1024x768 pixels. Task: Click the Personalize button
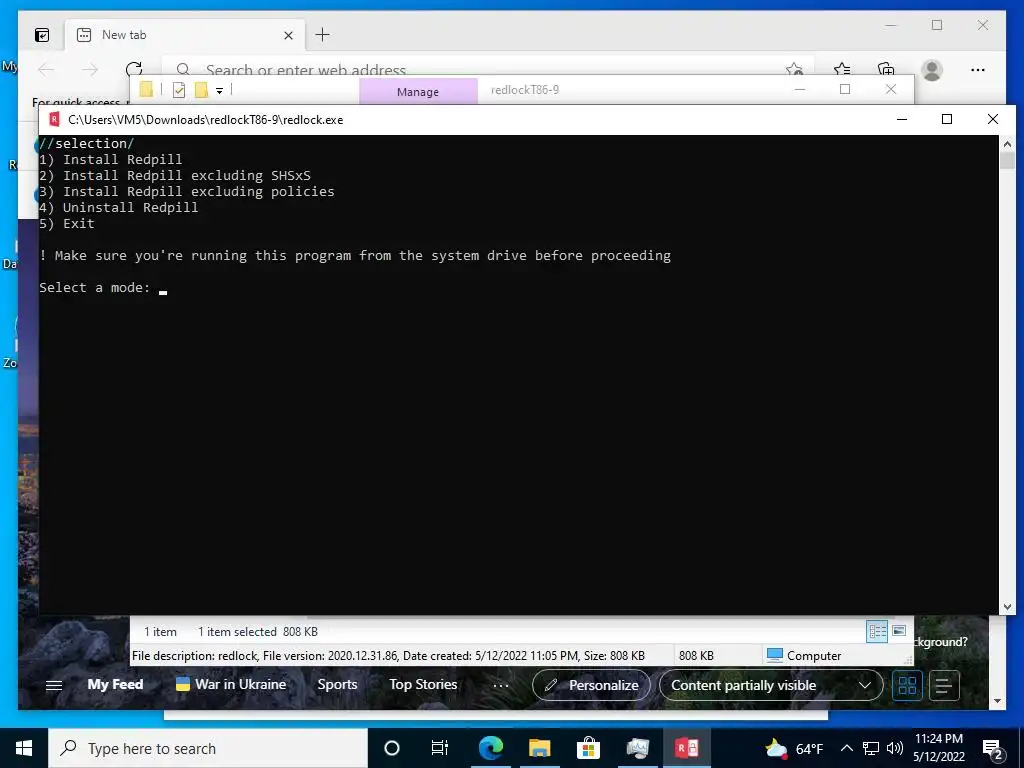click(x=592, y=685)
